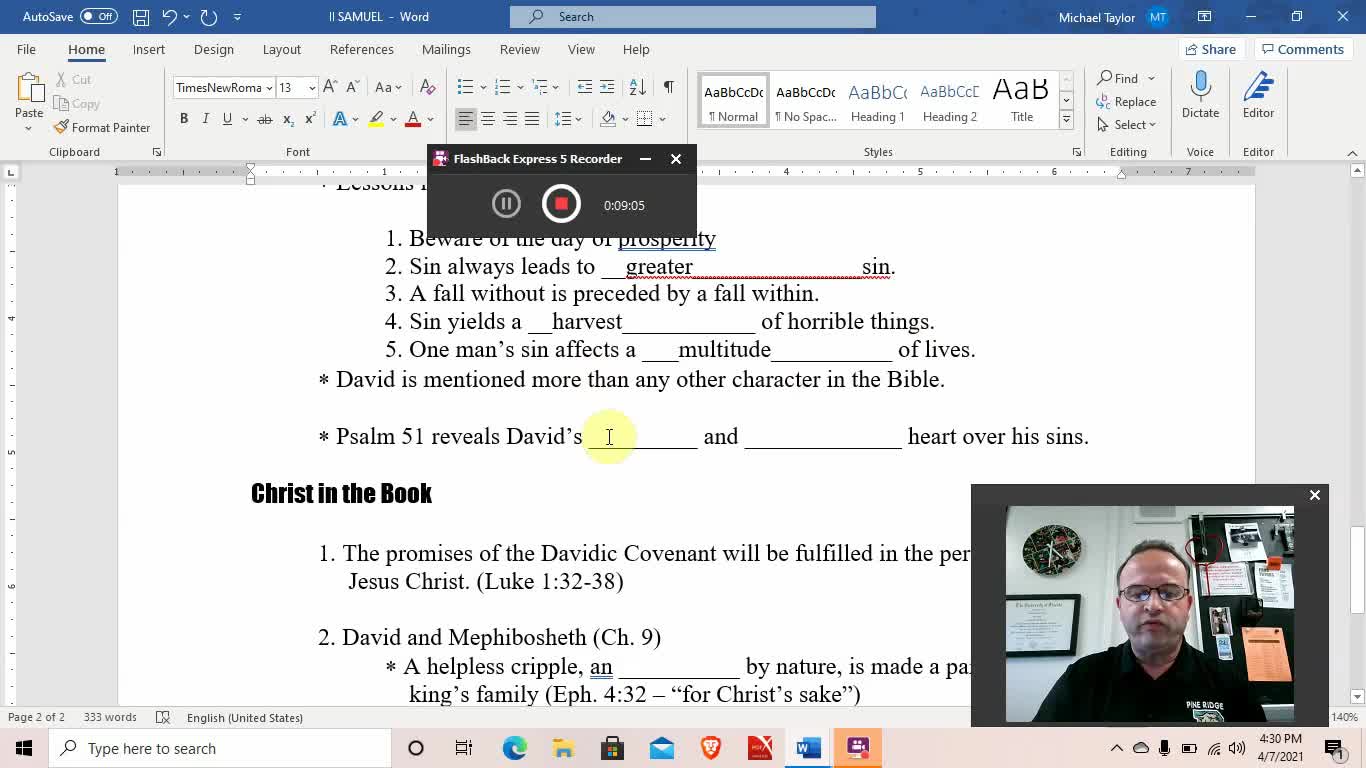Justify the paragraph text
The width and height of the screenshot is (1366, 768).
click(x=532, y=119)
